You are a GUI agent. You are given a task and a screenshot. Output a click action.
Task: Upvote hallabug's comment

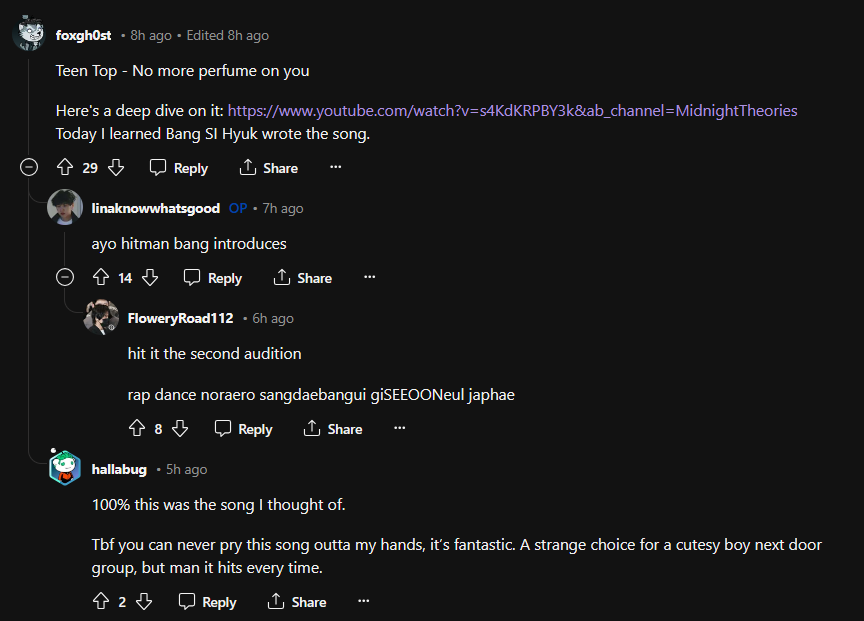tap(100, 602)
